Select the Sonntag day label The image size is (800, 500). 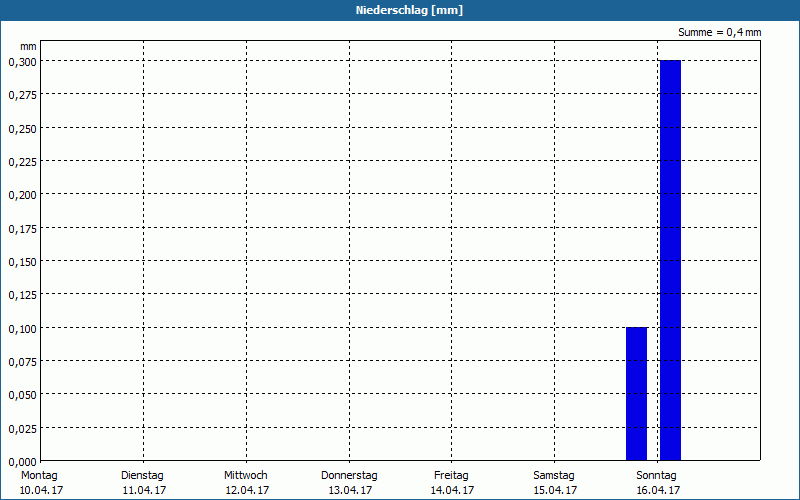[x=656, y=476]
